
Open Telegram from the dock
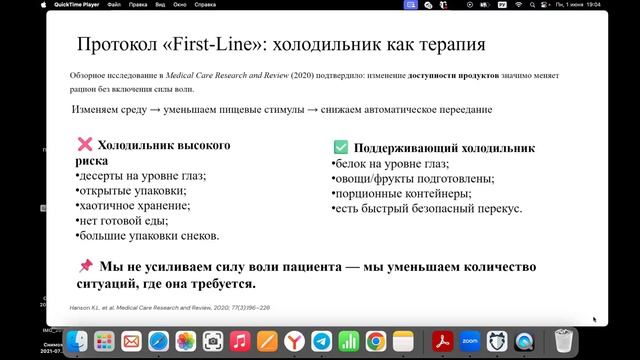click(x=322, y=341)
